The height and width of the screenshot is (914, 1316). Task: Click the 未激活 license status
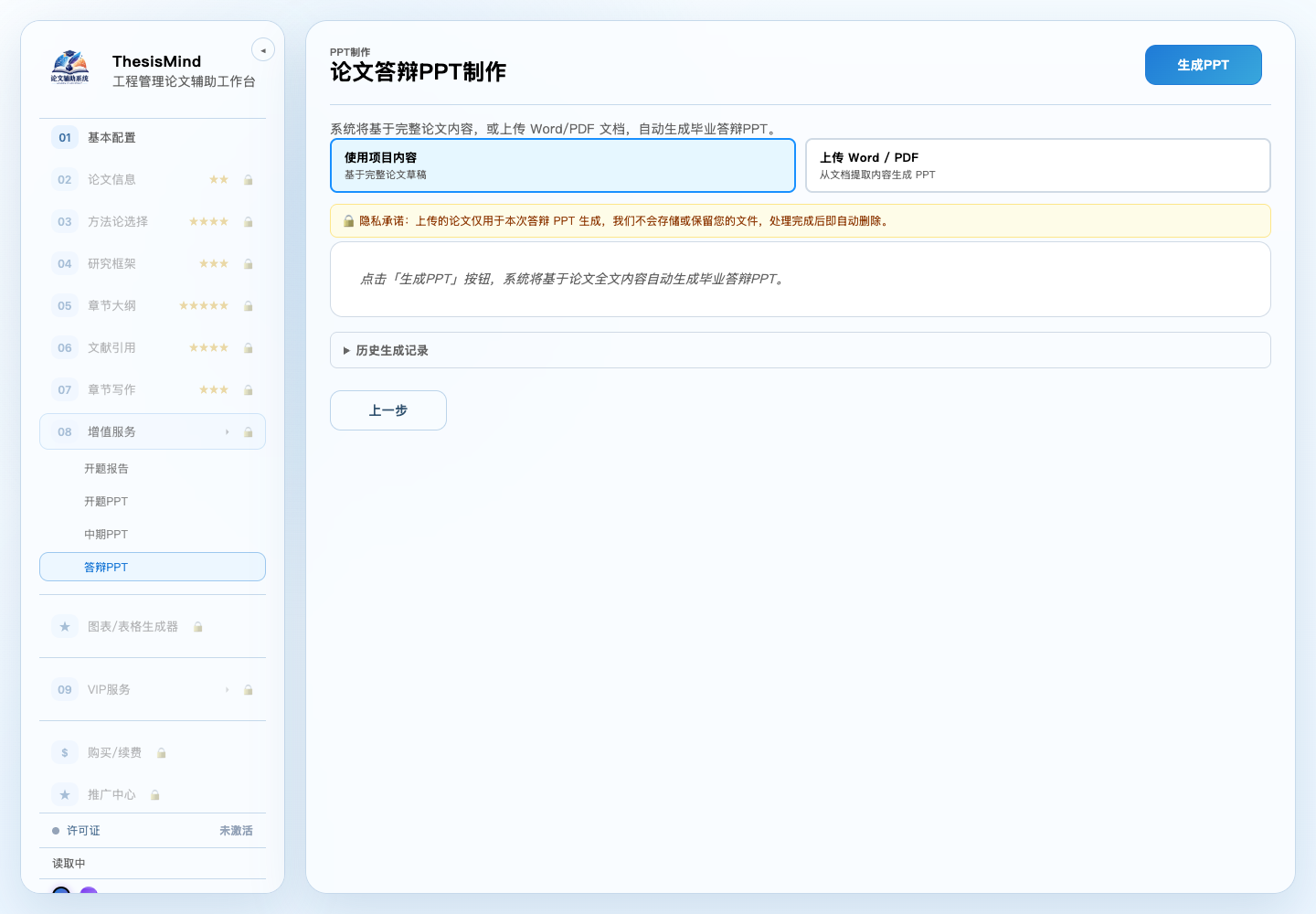click(236, 831)
